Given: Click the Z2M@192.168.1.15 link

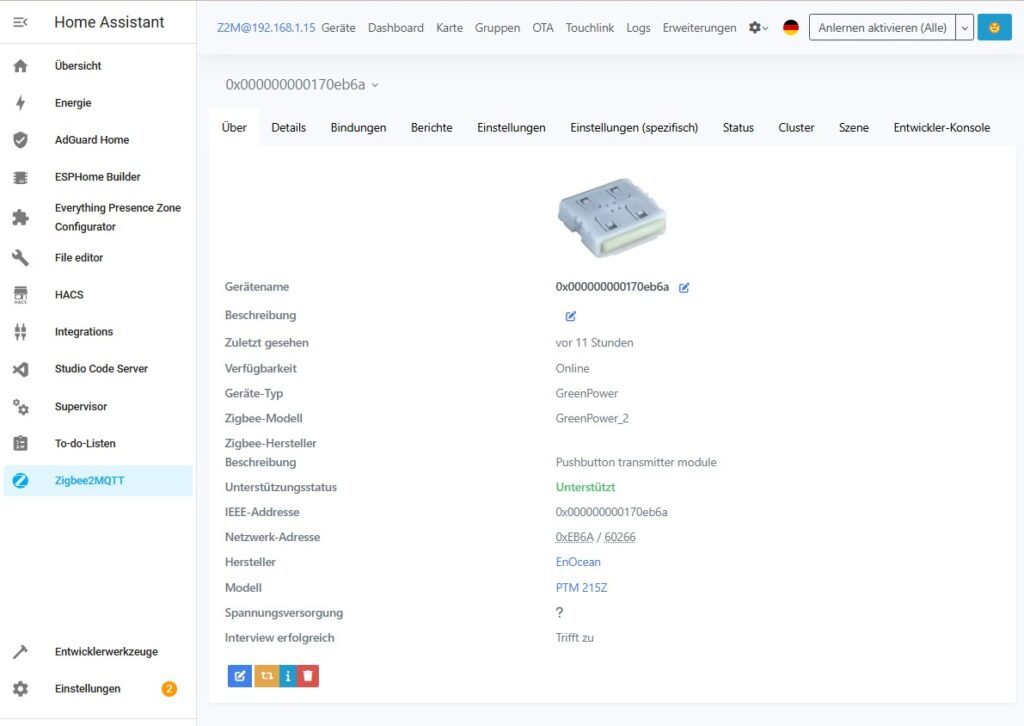Looking at the screenshot, I should pyautogui.click(x=266, y=28).
